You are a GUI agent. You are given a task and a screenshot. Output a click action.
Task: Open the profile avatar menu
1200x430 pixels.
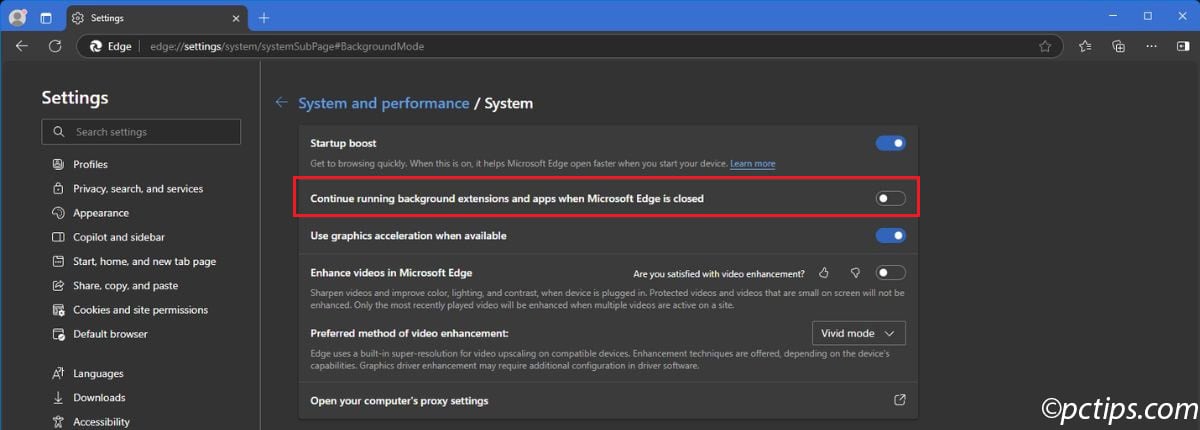point(18,17)
